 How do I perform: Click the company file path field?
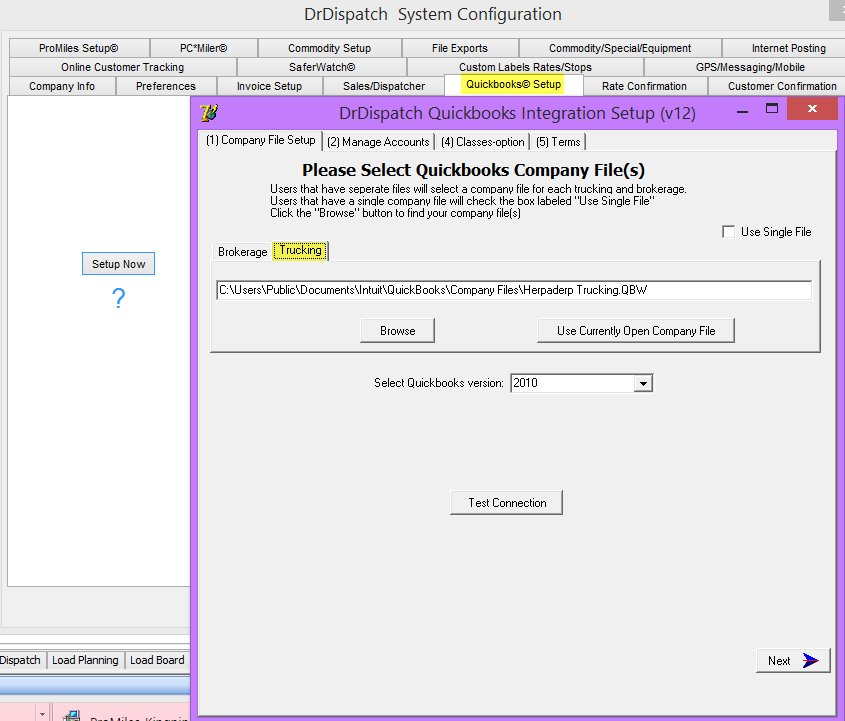pyautogui.click(x=514, y=290)
